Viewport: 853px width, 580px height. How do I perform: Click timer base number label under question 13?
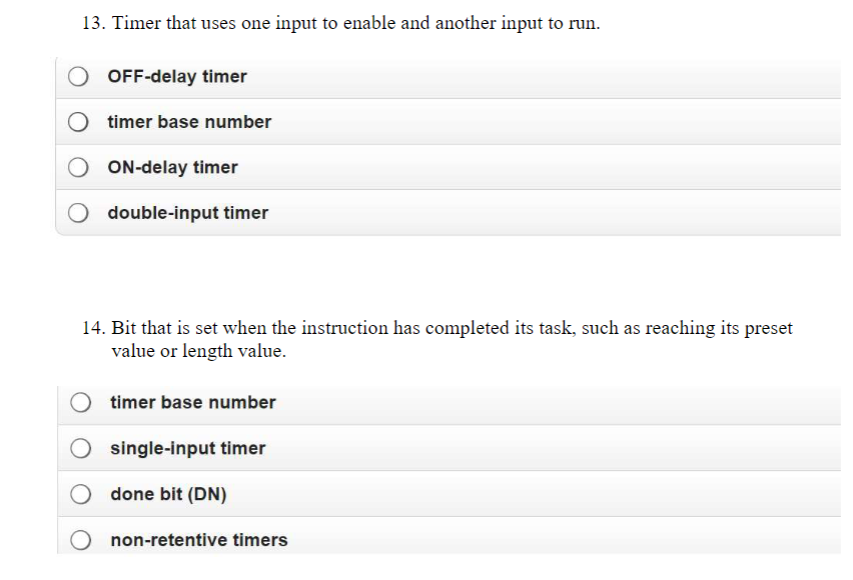pyautogui.click(x=190, y=121)
